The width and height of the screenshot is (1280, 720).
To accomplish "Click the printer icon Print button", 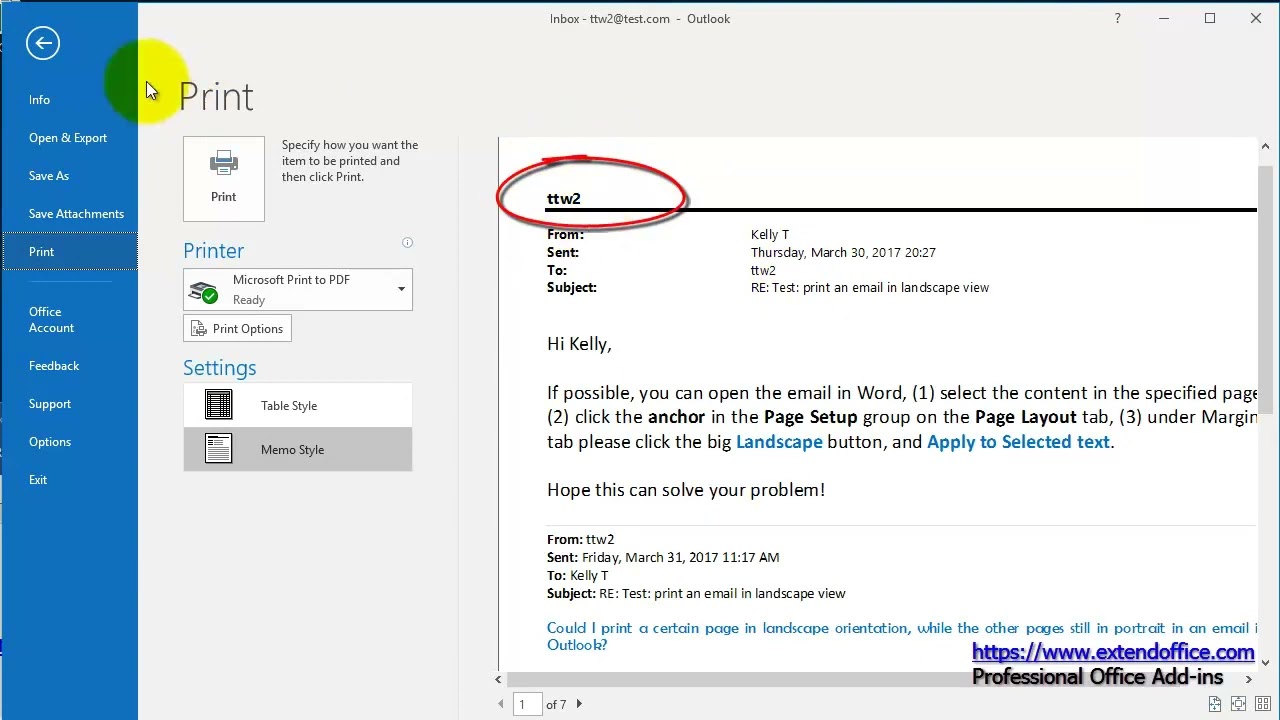I will (224, 178).
